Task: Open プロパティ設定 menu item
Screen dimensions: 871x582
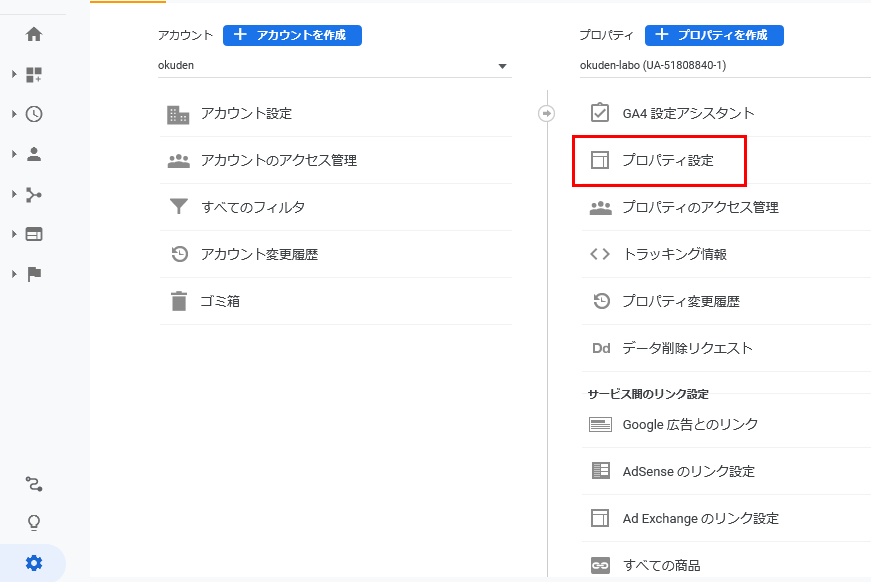Action: tap(667, 160)
